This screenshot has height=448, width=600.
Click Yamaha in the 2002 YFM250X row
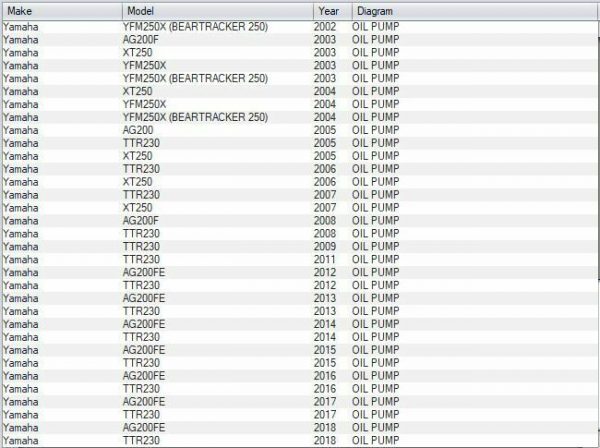coord(21,27)
